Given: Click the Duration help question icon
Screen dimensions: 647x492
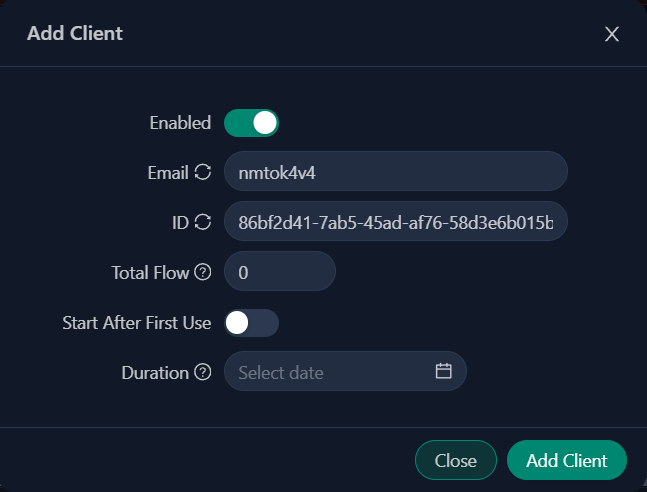Looking at the screenshot, I should click(x=203, y=372).
